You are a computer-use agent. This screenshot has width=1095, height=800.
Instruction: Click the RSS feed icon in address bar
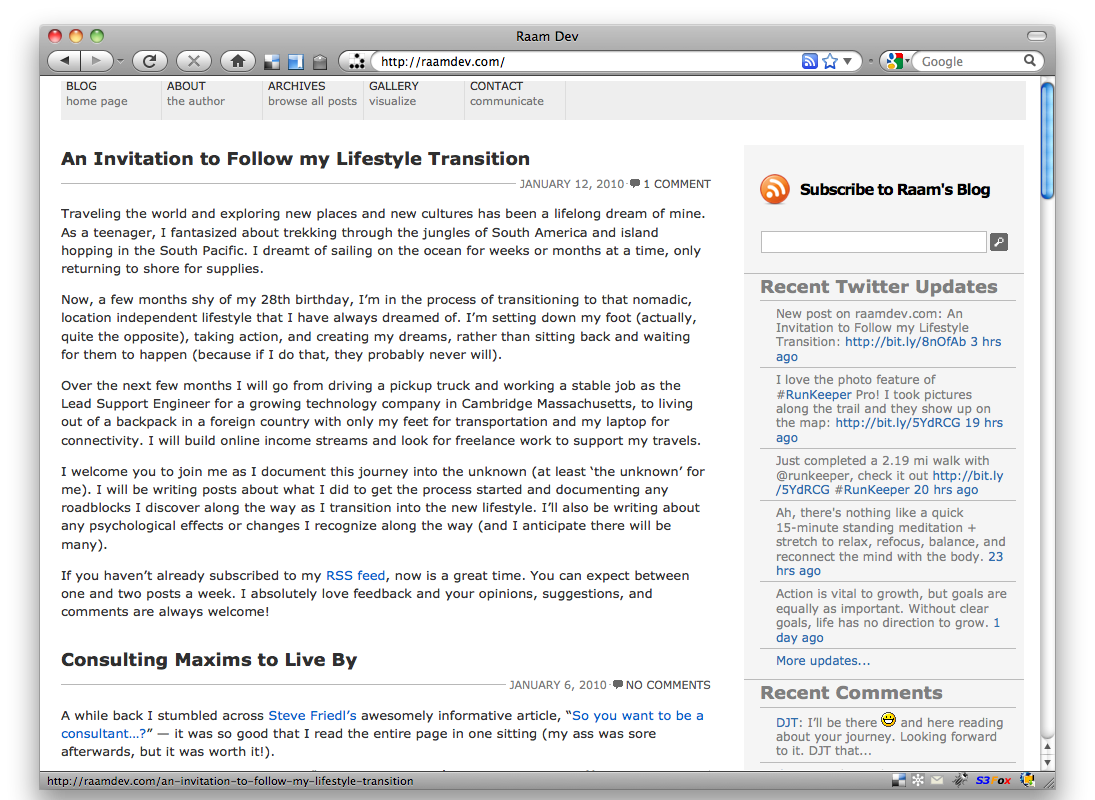(810, 61)
